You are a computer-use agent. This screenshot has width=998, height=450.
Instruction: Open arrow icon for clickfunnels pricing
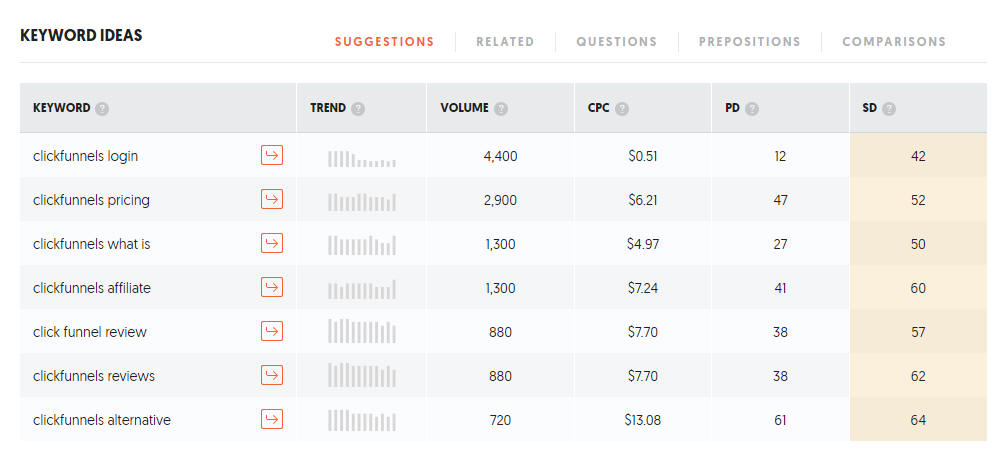272,200
